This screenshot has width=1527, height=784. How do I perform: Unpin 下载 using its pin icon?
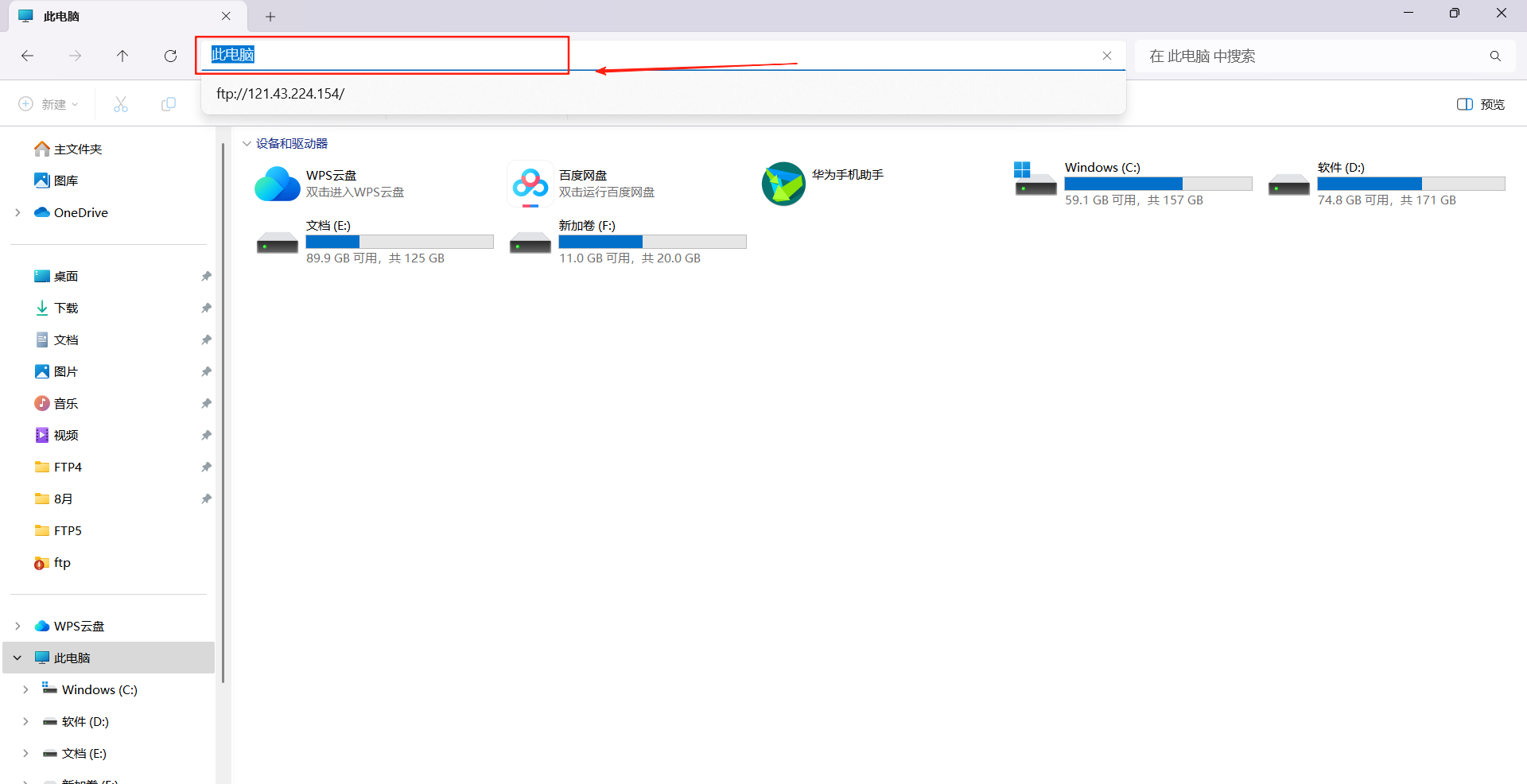(x=206, y=308)
